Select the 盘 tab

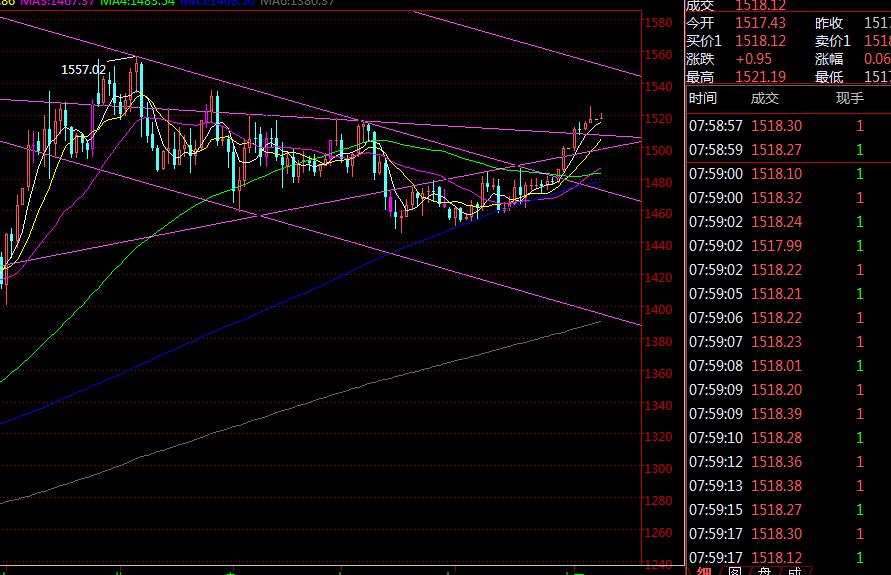(764, 570)
